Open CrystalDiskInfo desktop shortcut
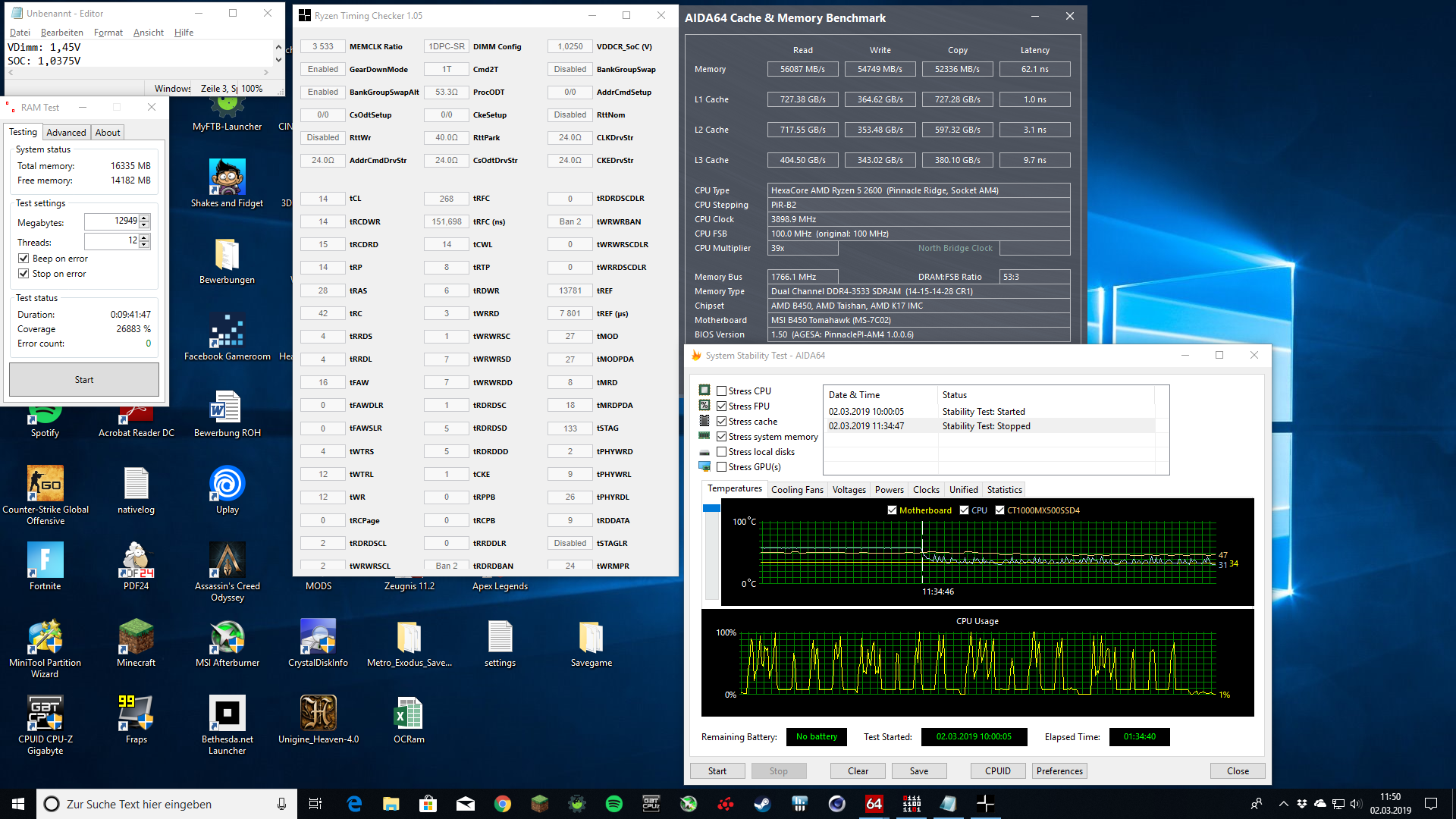The height and width of the screenshot is (819, 1456). [x=318, y=642]
